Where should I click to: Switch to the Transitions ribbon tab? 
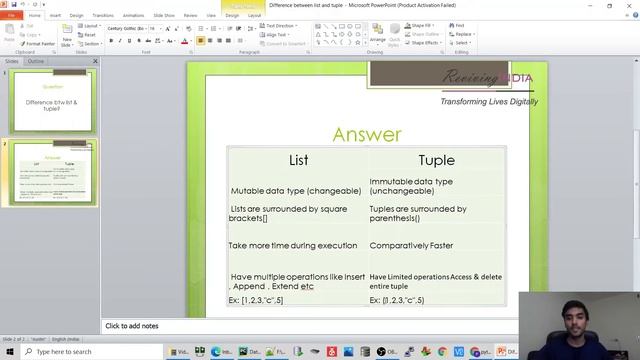tap(103, 16)
